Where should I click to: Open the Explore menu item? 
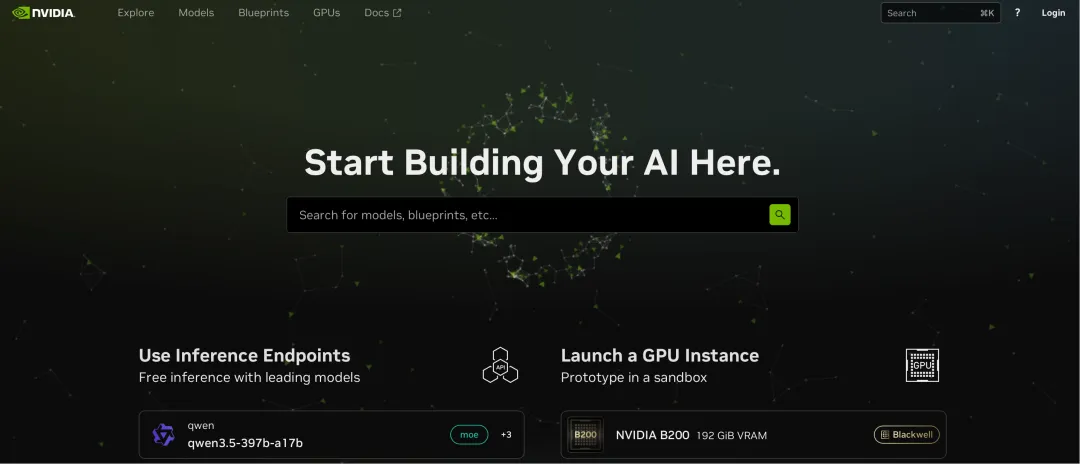click(136, 13)
